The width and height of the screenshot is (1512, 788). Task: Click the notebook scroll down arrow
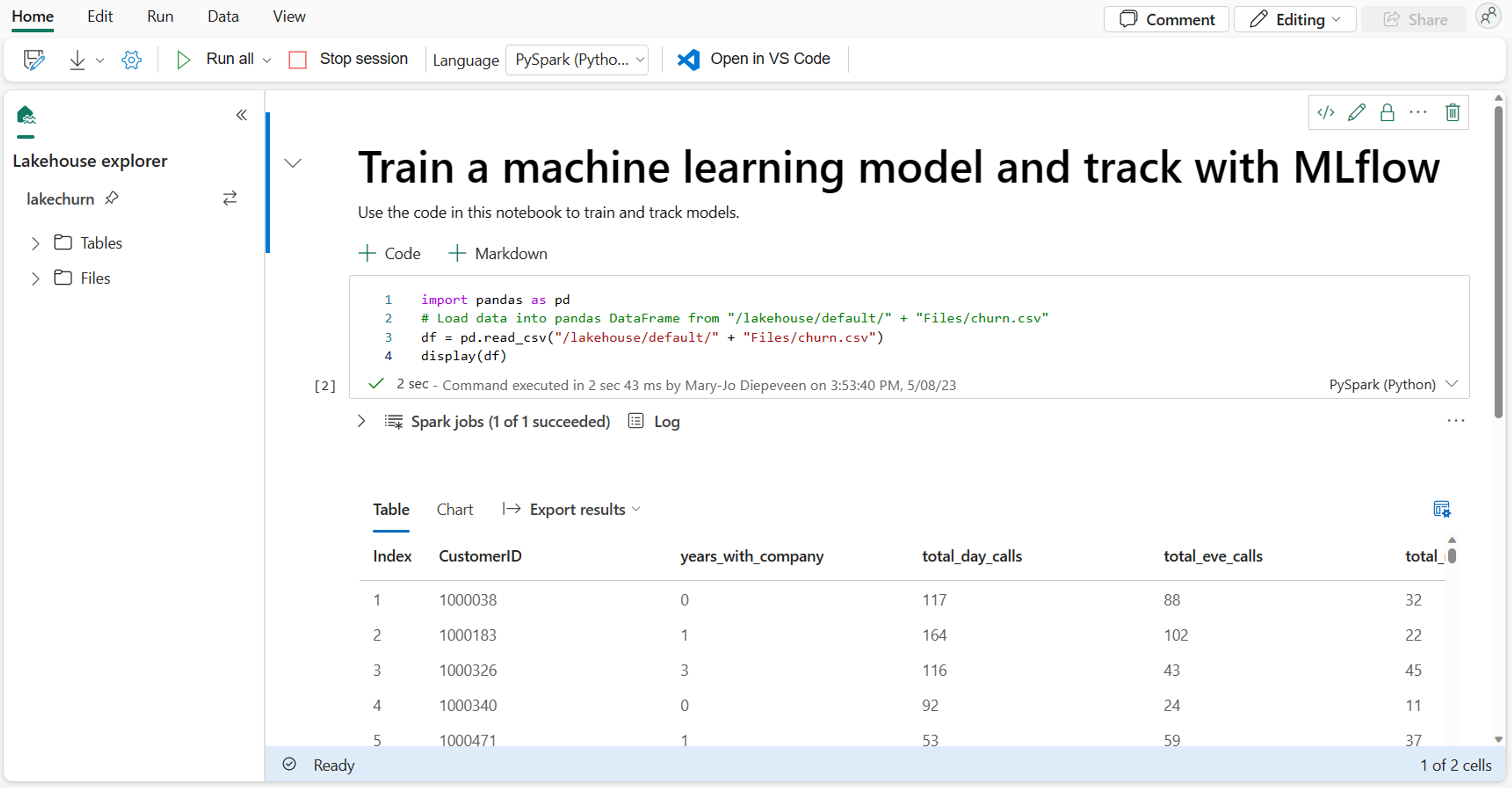click(1499, 739)
